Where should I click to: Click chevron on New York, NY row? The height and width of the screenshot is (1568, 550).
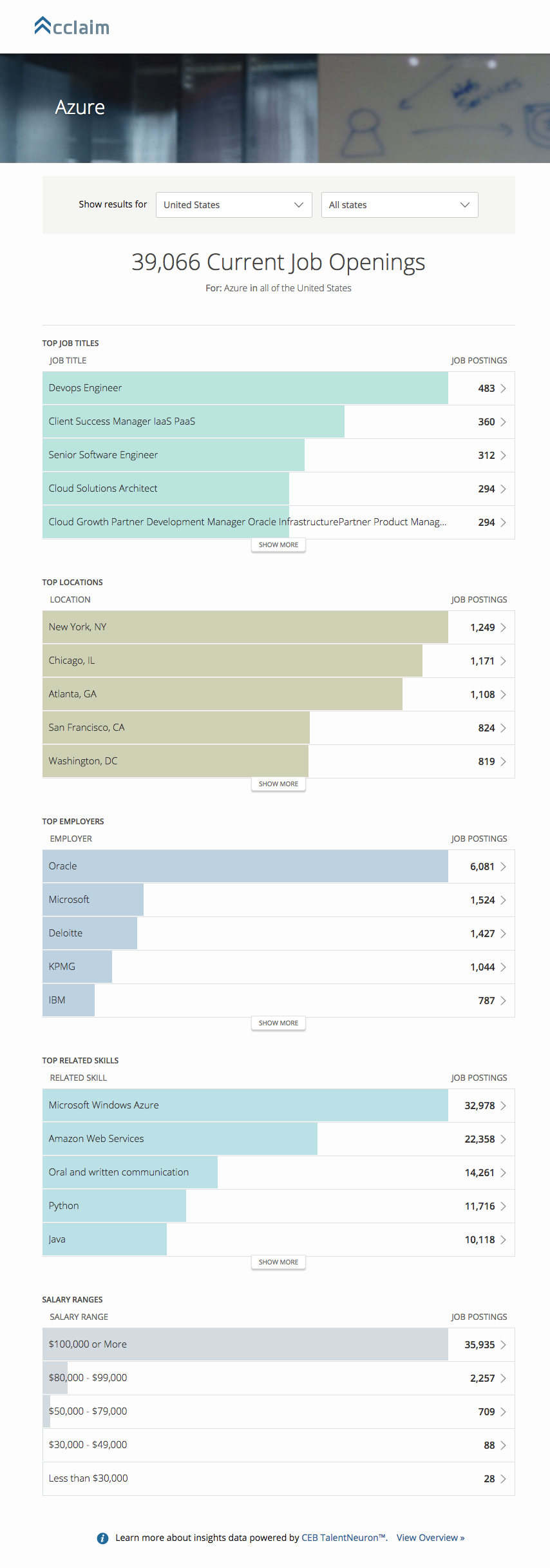[x=503, y=628]
